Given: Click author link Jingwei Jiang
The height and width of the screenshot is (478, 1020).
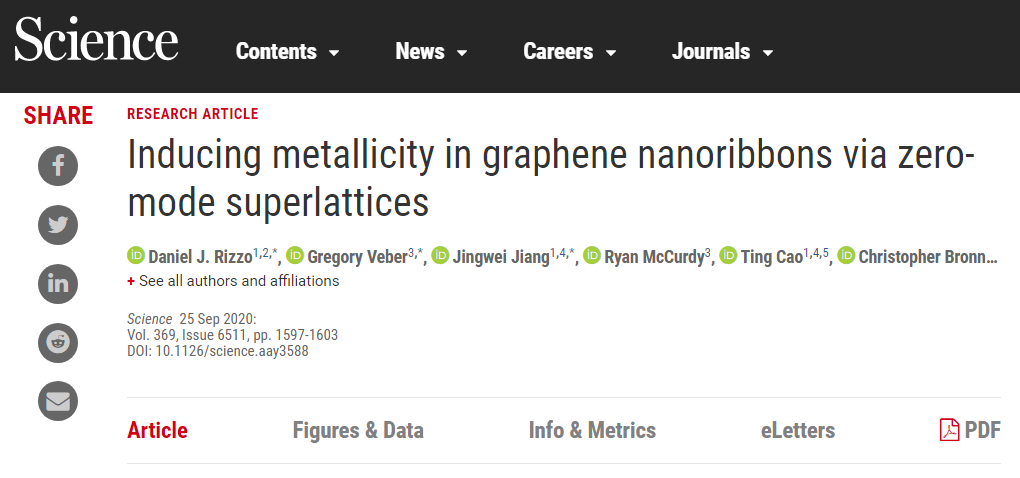Looking at the screenshot, I should tap(502, 257).
